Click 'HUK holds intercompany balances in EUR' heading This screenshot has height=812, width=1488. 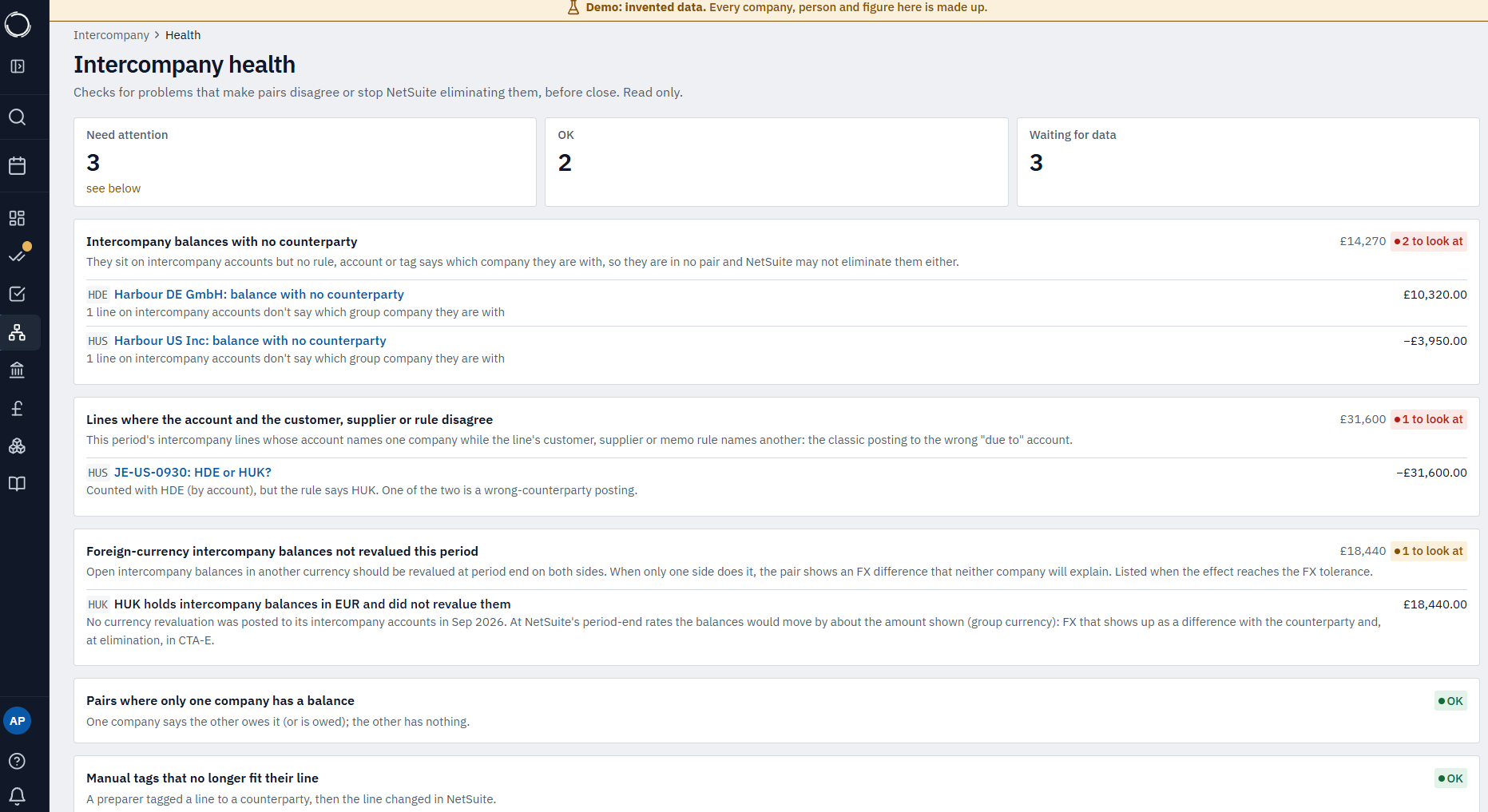312,604
